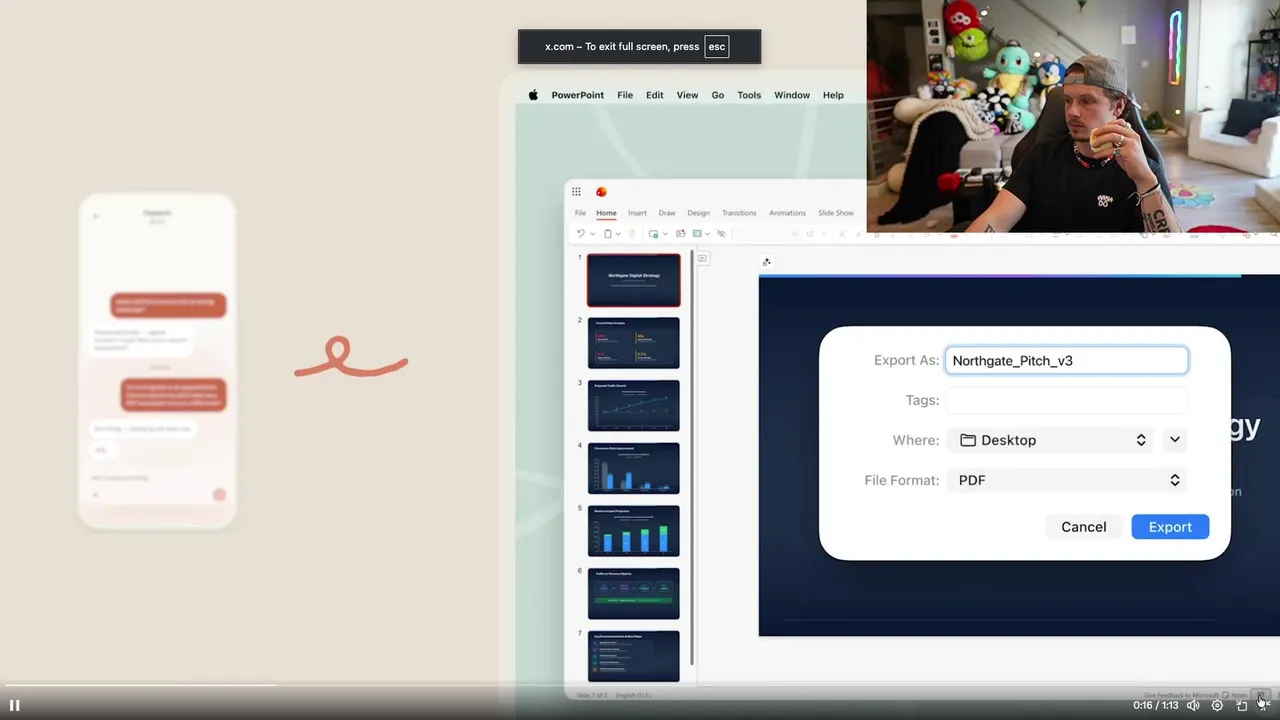Open the Help menu
Screen dimensions: 1280x720
click(833, 95)
